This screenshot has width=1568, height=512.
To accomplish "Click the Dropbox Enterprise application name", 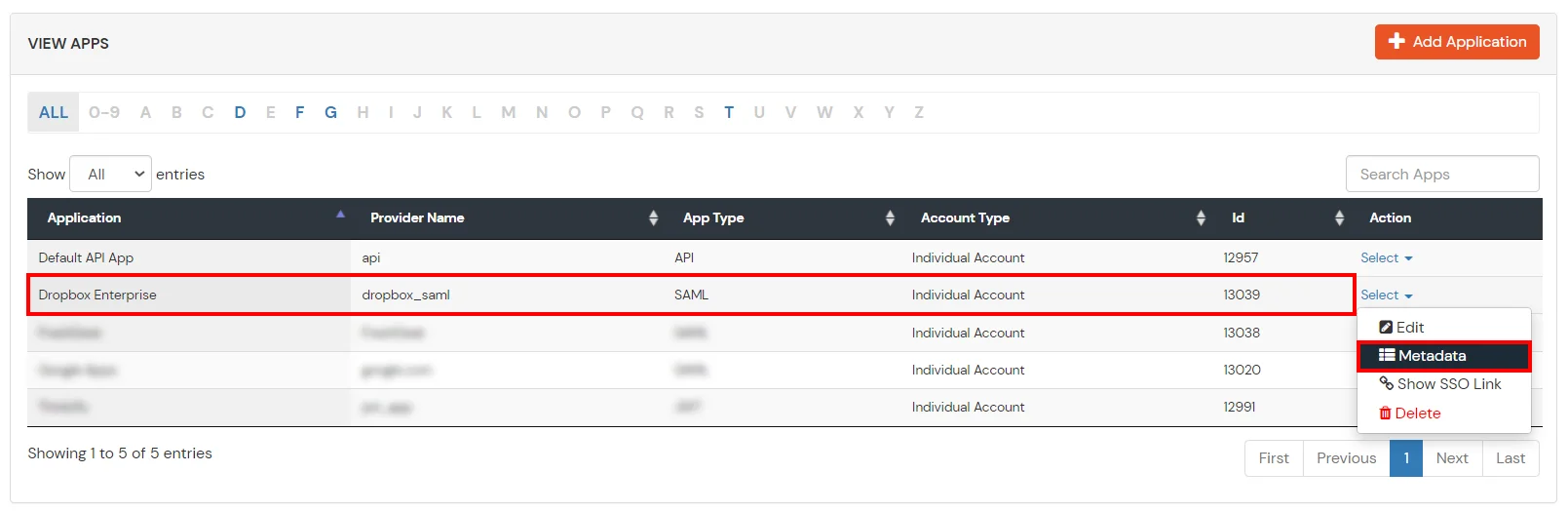I will [97, 295].
